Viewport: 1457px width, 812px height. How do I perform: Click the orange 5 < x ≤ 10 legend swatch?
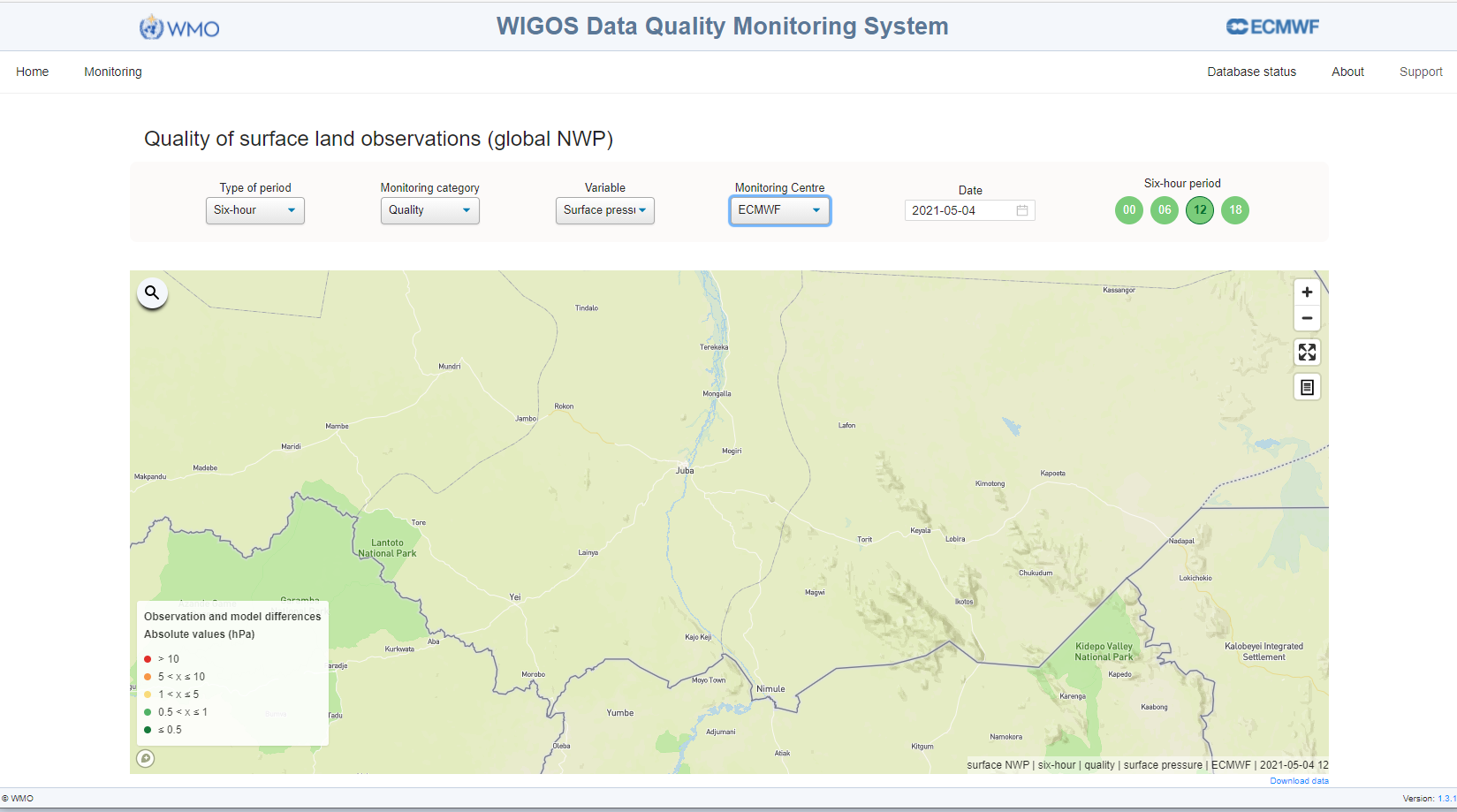(148, 677)
